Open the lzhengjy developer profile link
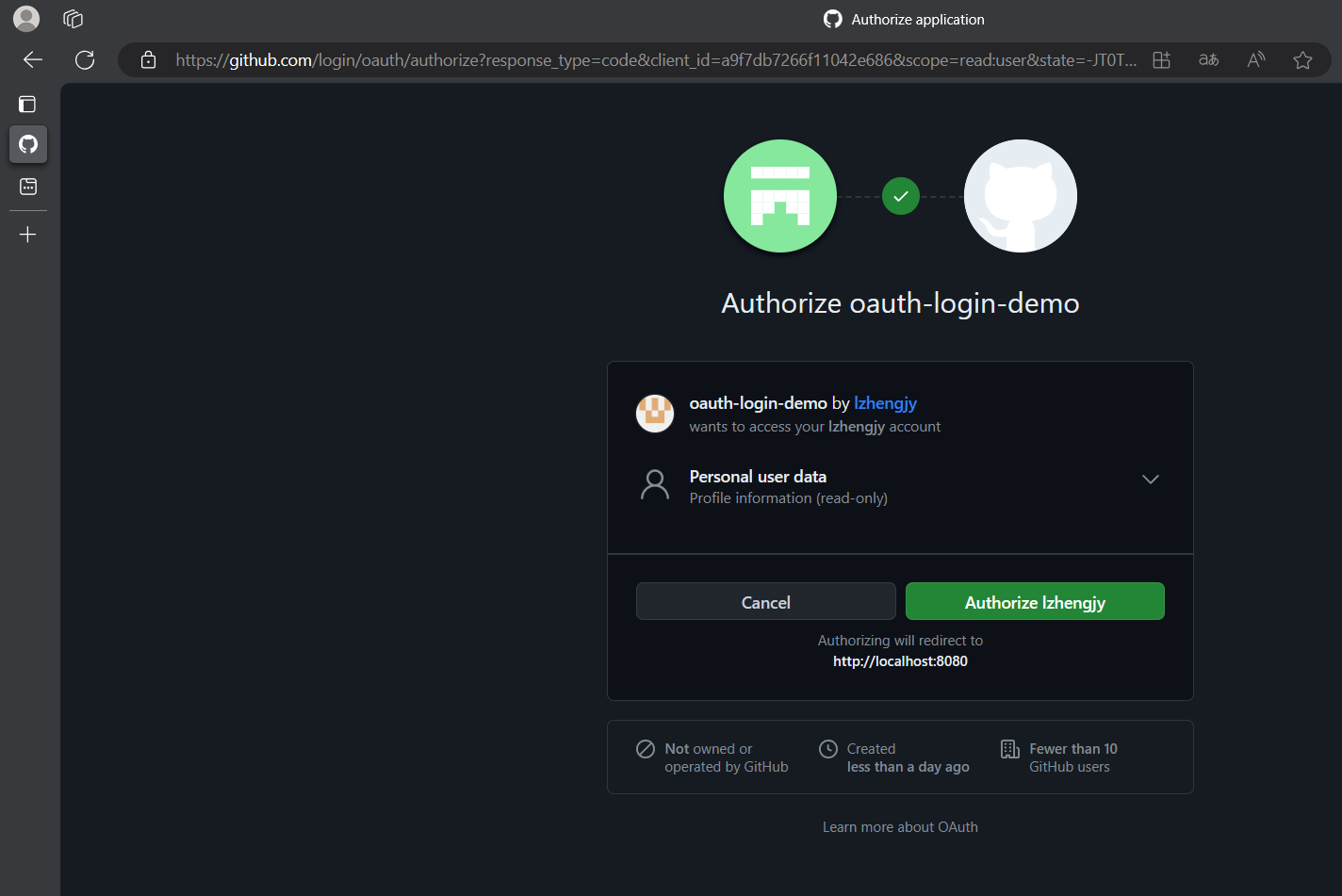Screen dimensions: 1342x896 (885, 403)
